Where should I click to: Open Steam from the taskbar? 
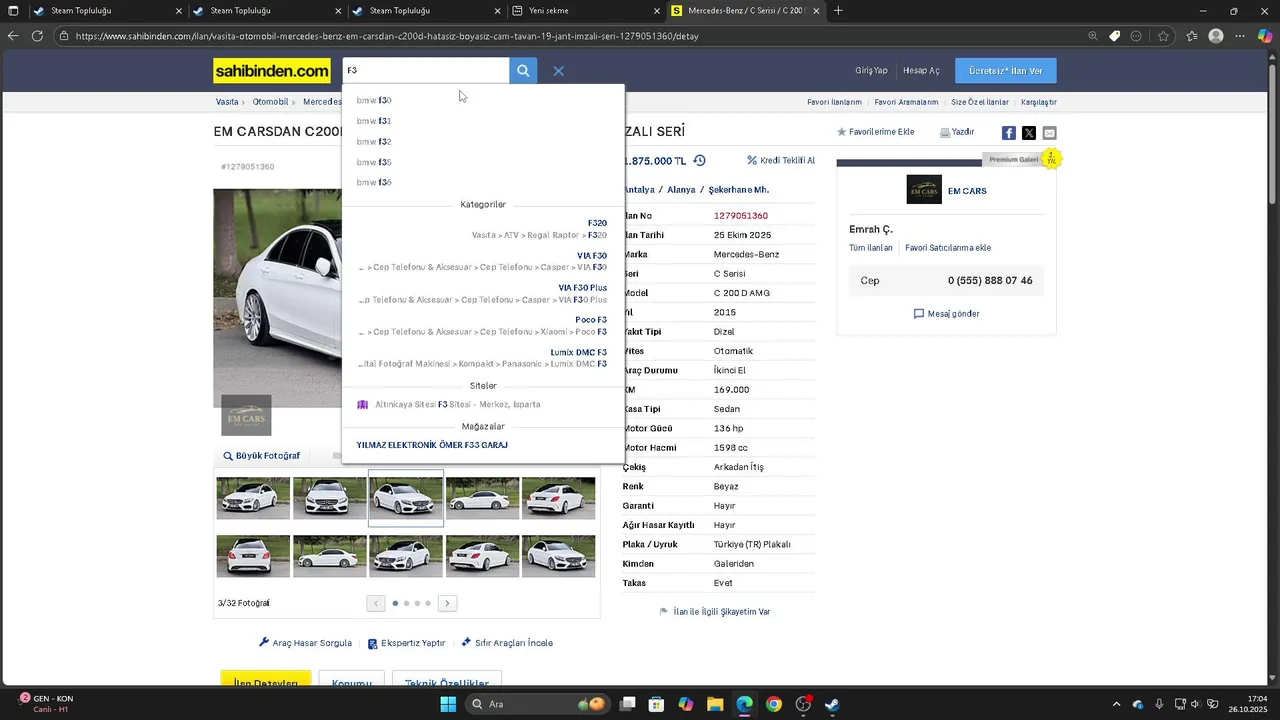pos(832,704)
